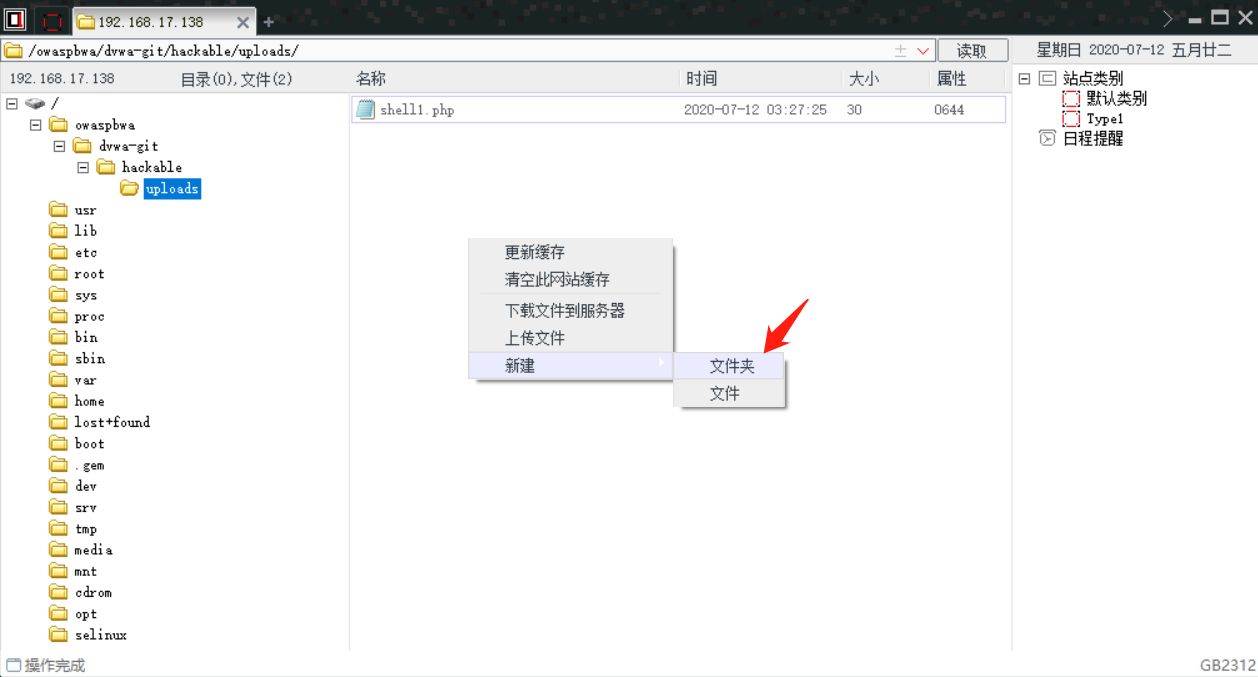Select the root / globe icon in tree
The image size is (1258, 677).
point(34,103)
